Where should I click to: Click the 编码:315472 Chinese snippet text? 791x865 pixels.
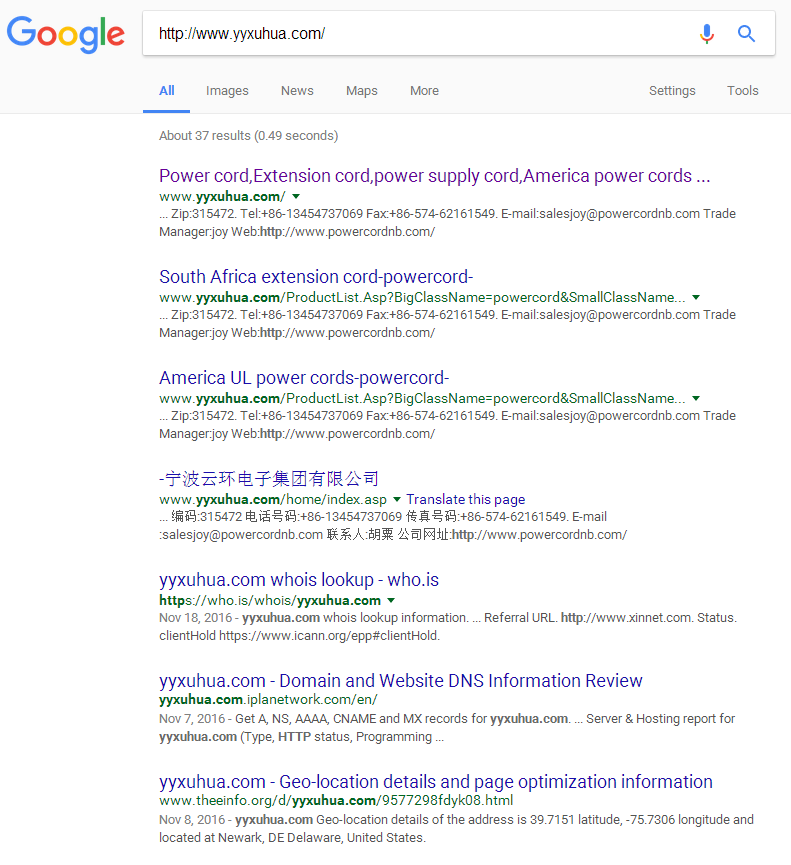coord(393,525)
